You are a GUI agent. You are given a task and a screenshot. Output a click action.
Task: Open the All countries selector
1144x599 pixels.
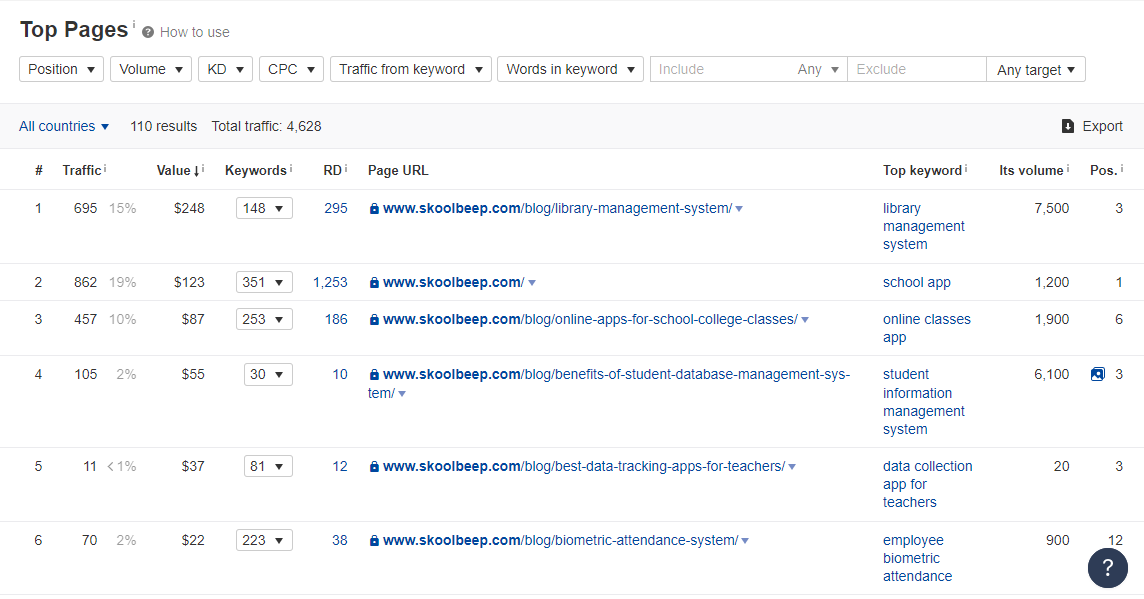click(64, 126)
